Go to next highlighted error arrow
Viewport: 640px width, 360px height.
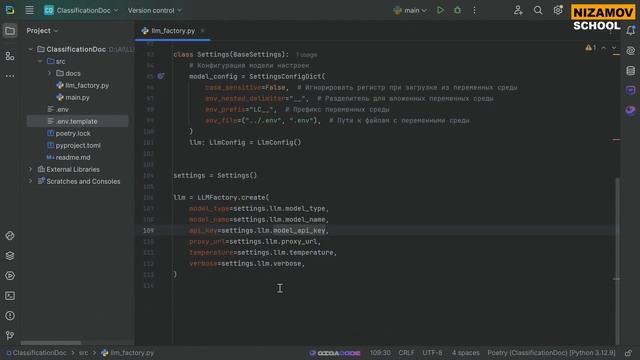[x=613, y=48]
